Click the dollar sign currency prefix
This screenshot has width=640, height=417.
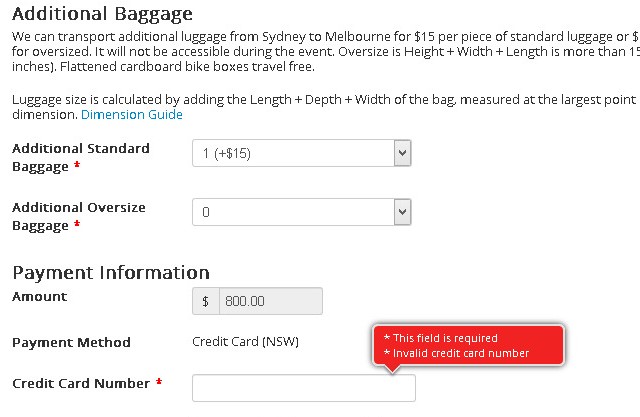click(205, 301)
